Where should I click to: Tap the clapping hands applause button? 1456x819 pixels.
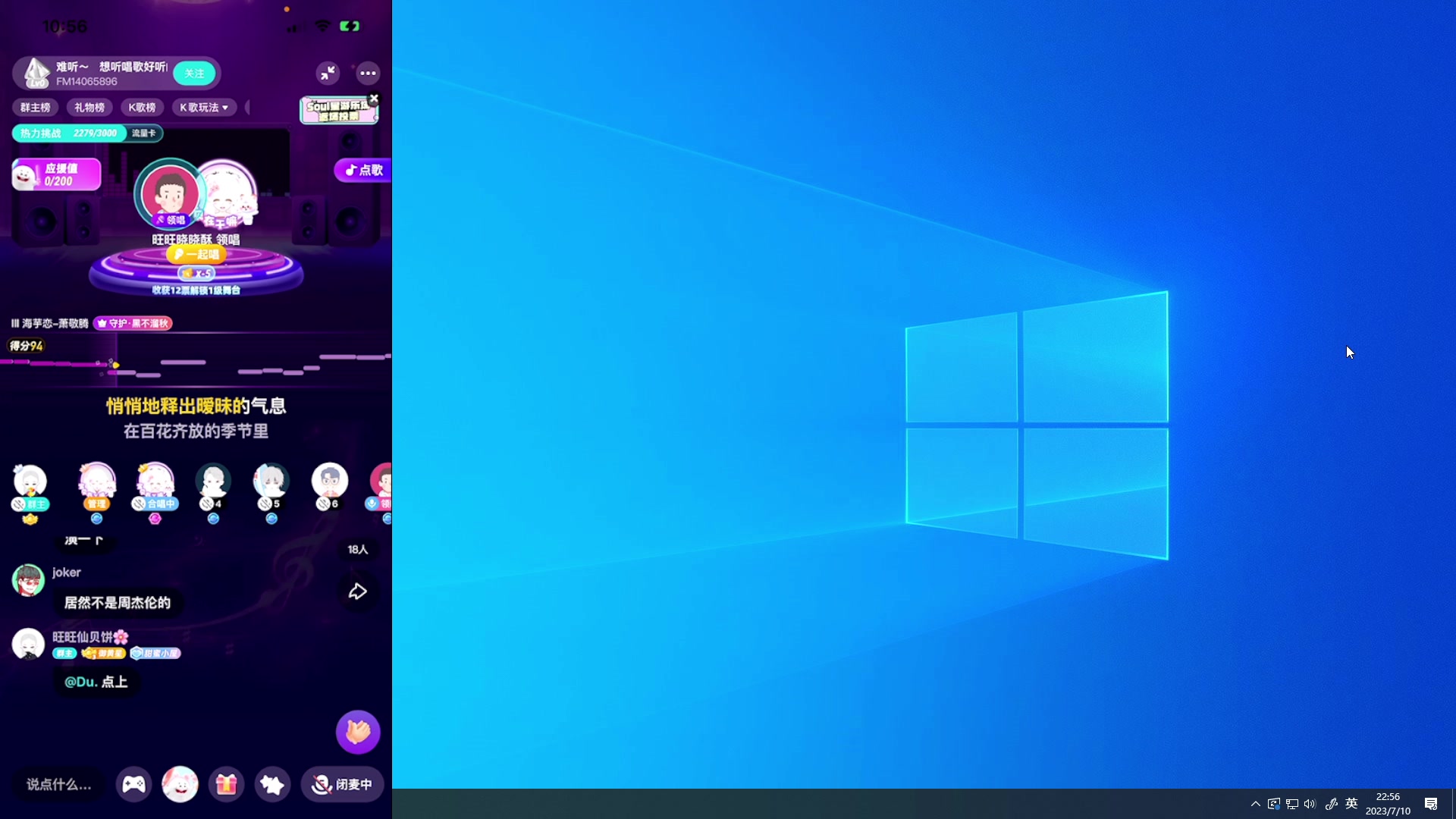(358, 732)
